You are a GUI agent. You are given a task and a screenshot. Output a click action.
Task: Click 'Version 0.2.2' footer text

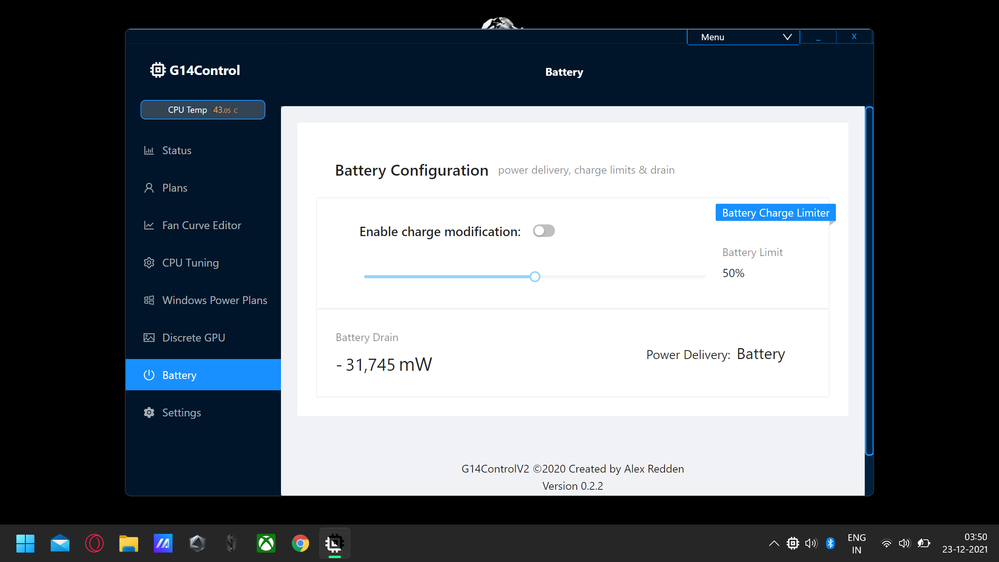point(573,486)
